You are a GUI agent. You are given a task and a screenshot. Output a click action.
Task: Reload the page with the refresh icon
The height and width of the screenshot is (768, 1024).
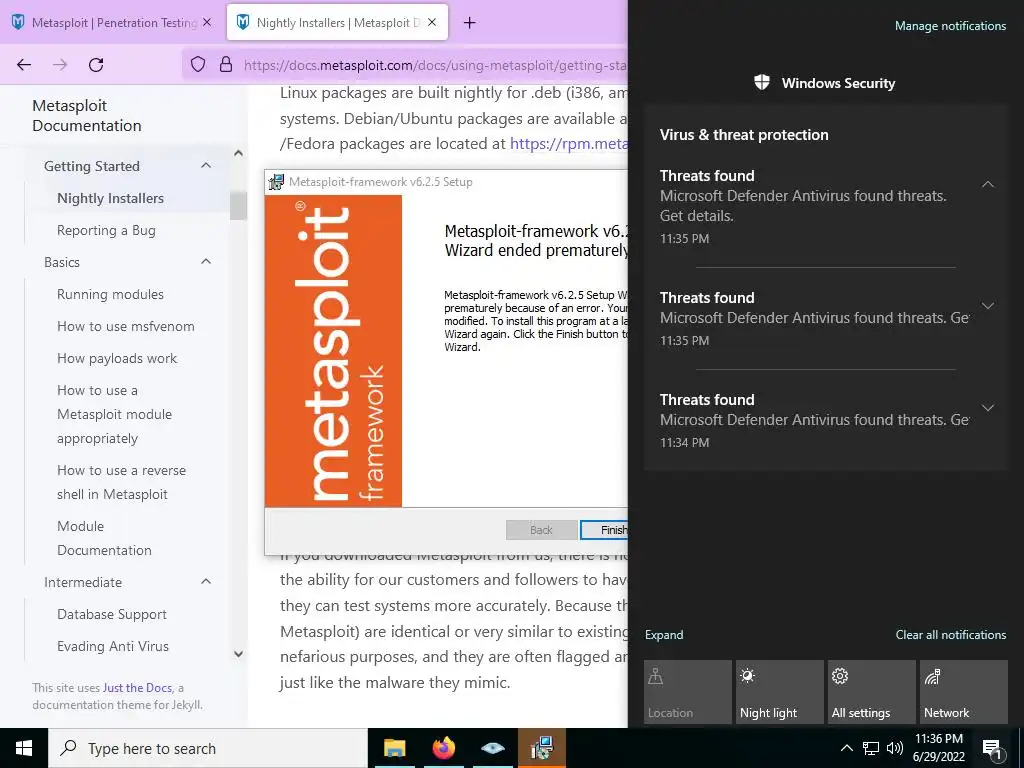pyautogui.click(x=96, y=65)
